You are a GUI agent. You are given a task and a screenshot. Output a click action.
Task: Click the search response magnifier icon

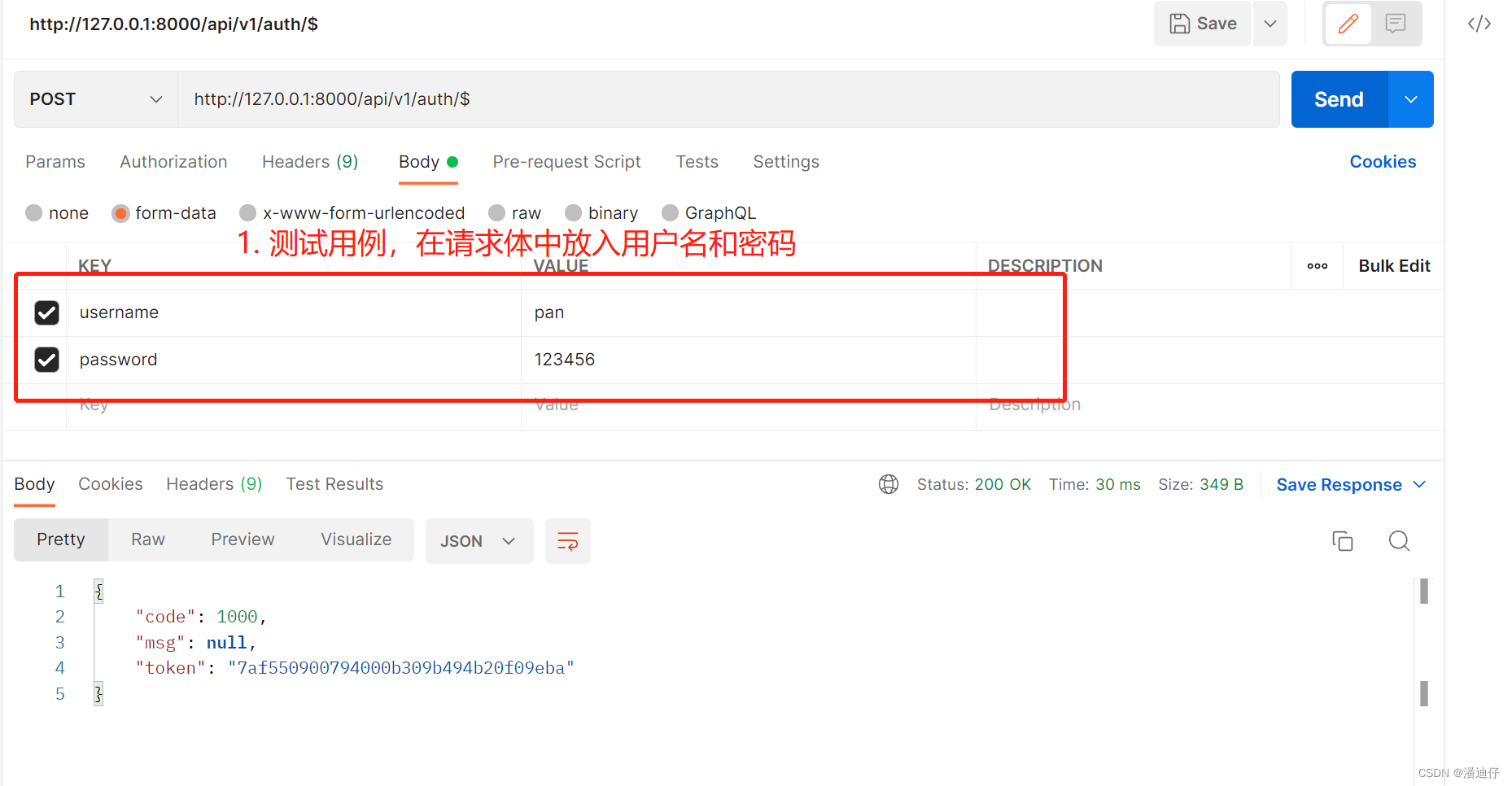(x=1399, y=540)
